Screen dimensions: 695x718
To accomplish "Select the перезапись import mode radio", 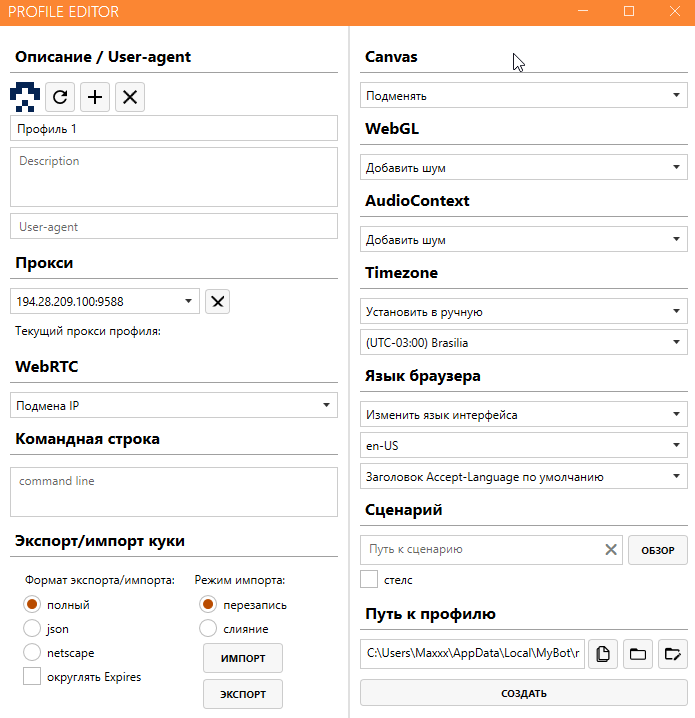I will (x=208, y=604).
